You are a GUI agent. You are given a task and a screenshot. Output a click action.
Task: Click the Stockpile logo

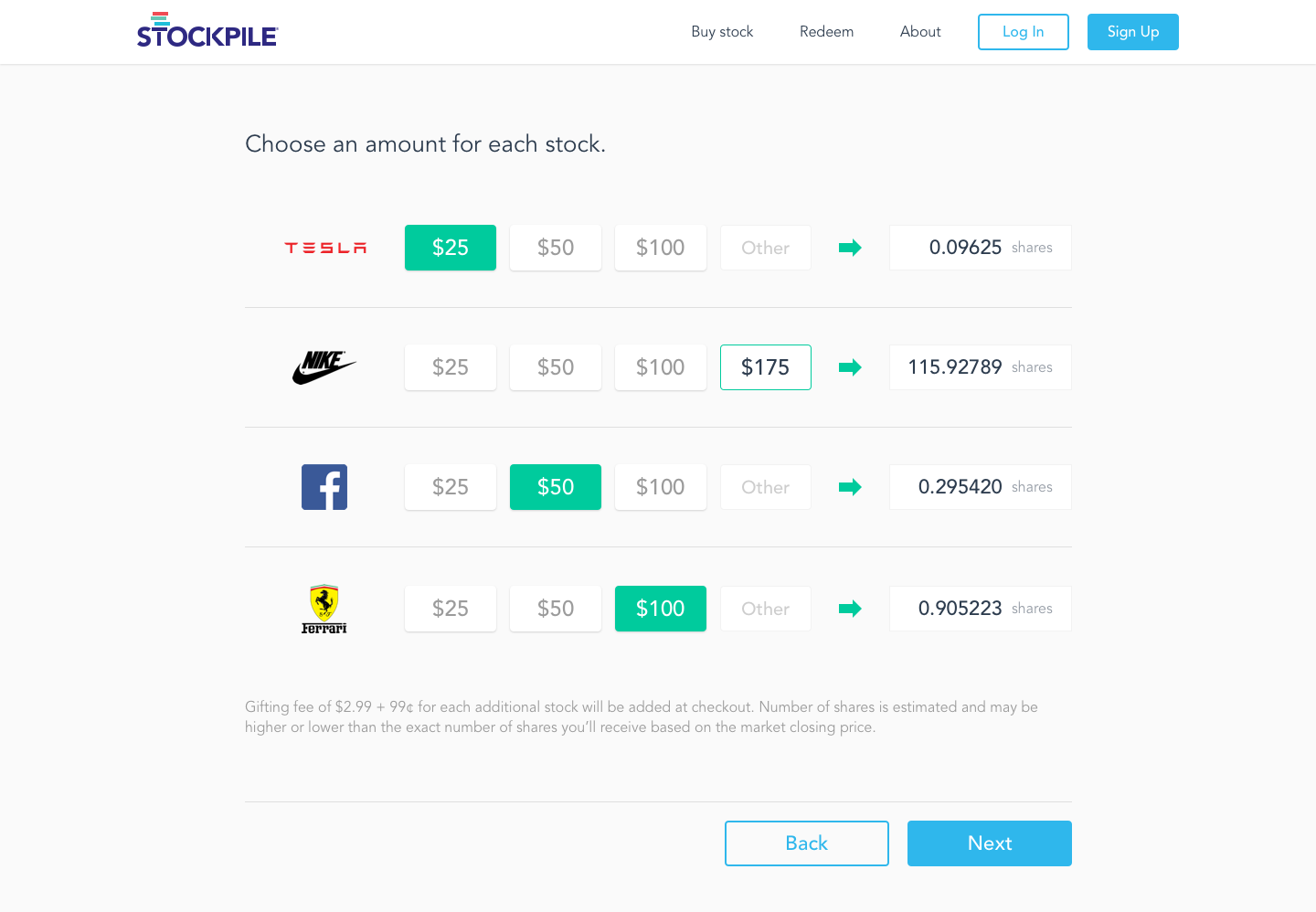(207, 31)
